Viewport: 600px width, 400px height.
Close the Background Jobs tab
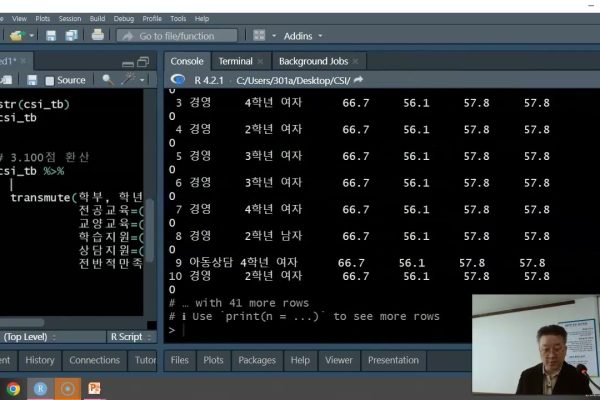[x=355, y=61]
